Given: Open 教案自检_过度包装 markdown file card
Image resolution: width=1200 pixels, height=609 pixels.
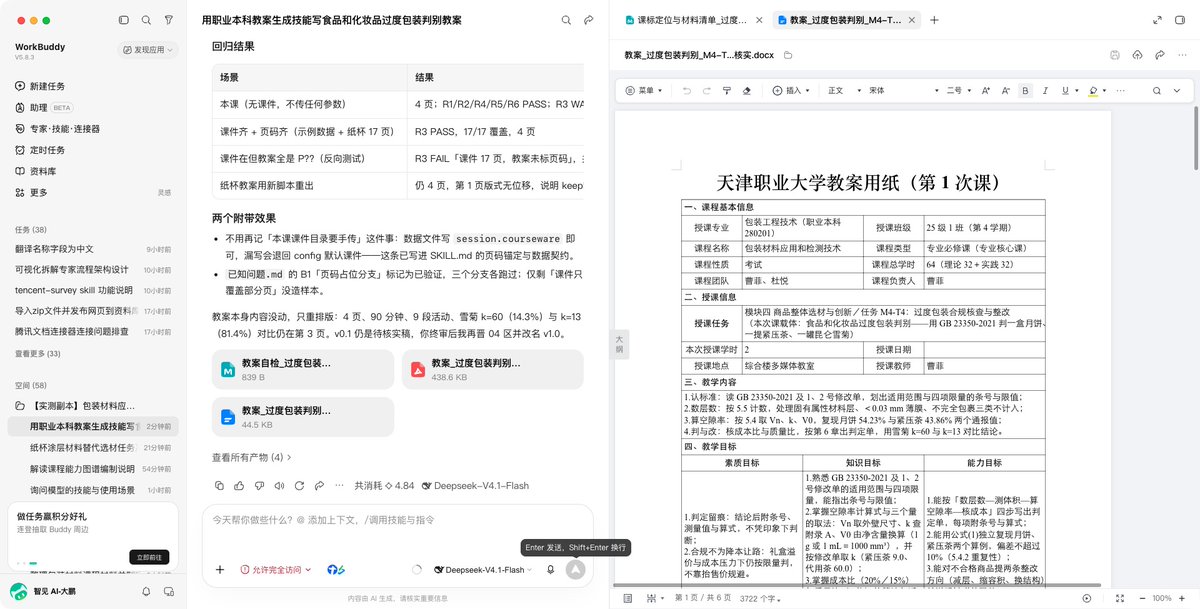Looking at the screenshot, I should [x=303, y=370].
